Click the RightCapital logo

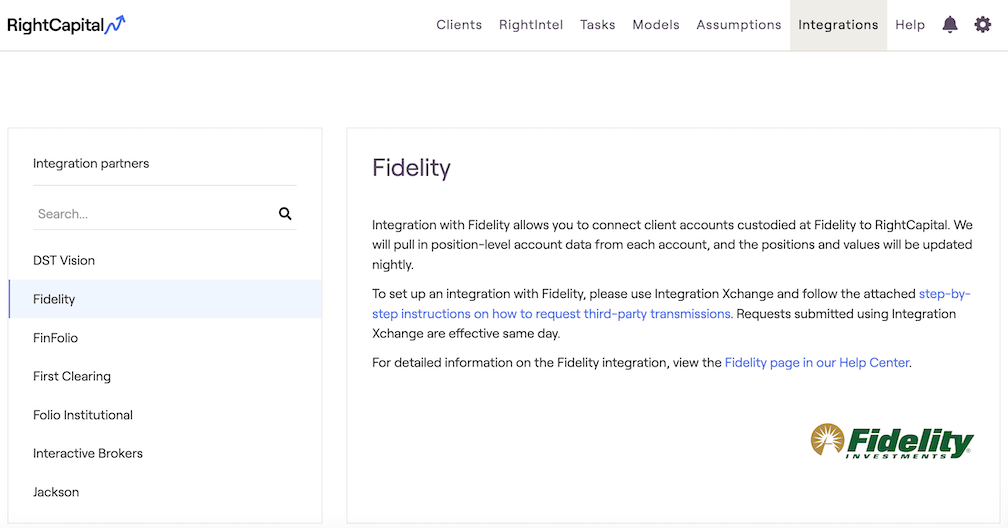tap(66, 25)
